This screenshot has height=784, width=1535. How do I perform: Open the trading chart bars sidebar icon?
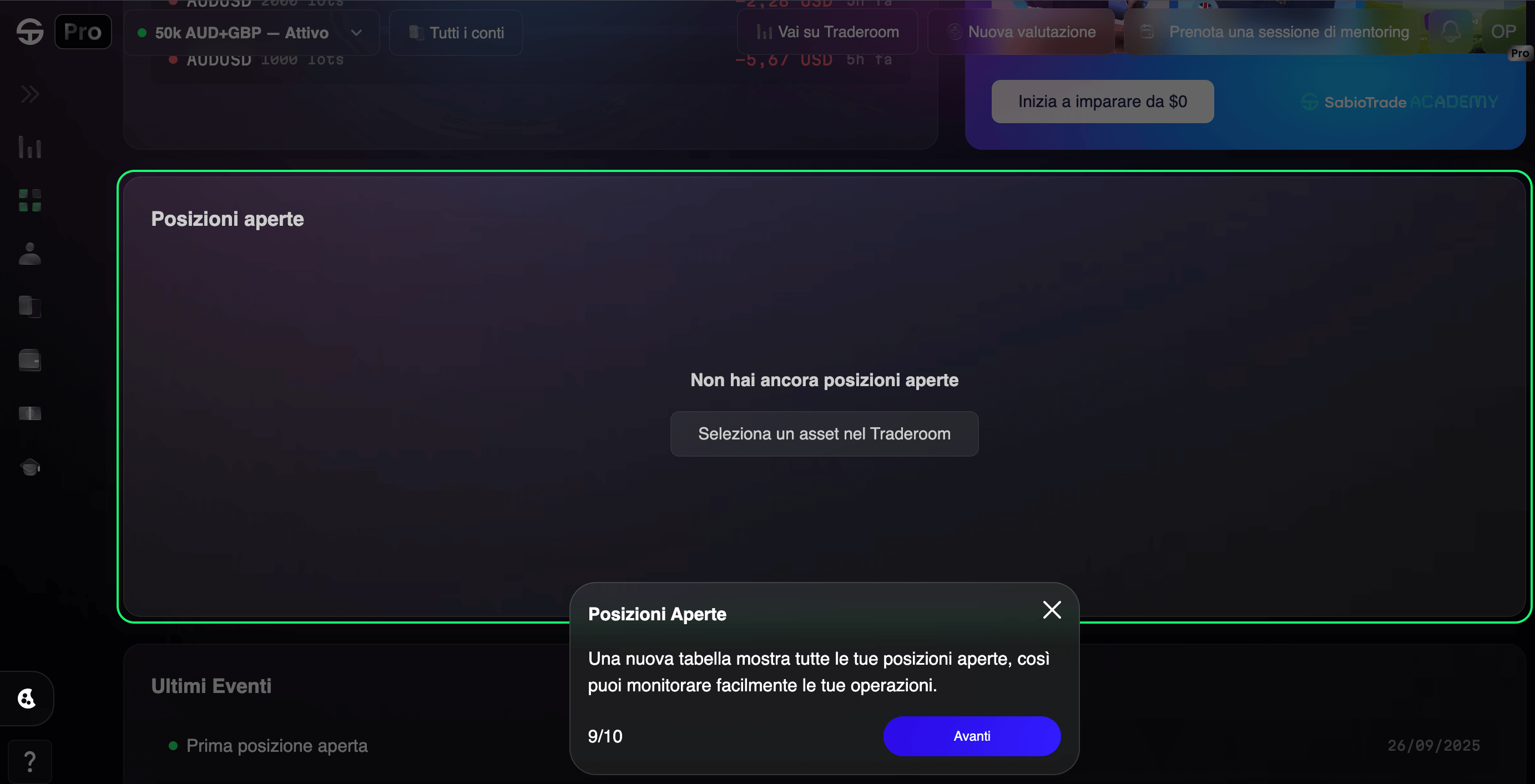click(30, 147)
